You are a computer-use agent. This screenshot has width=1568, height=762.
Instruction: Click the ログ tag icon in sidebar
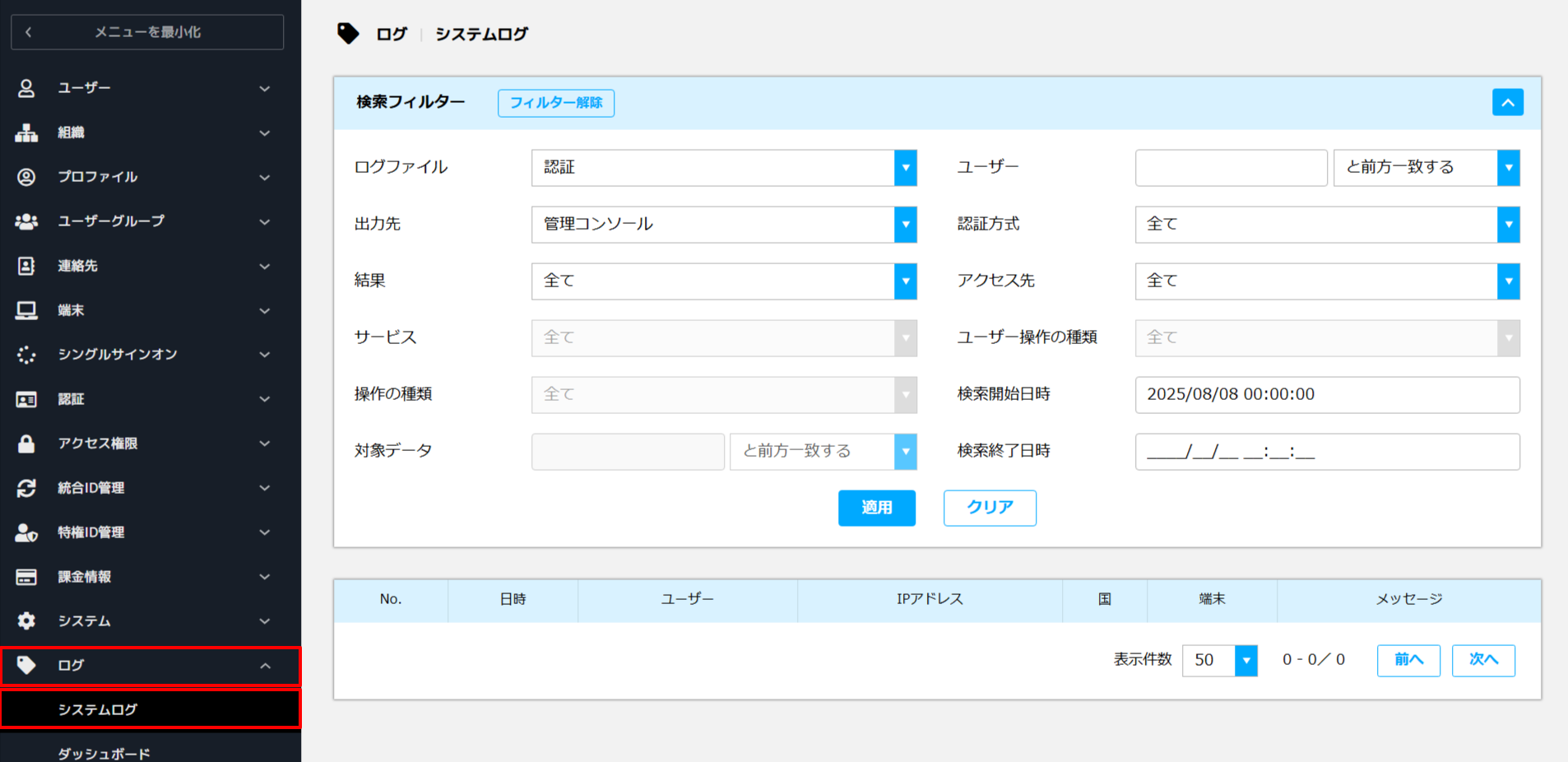click(x=26, y=666)
